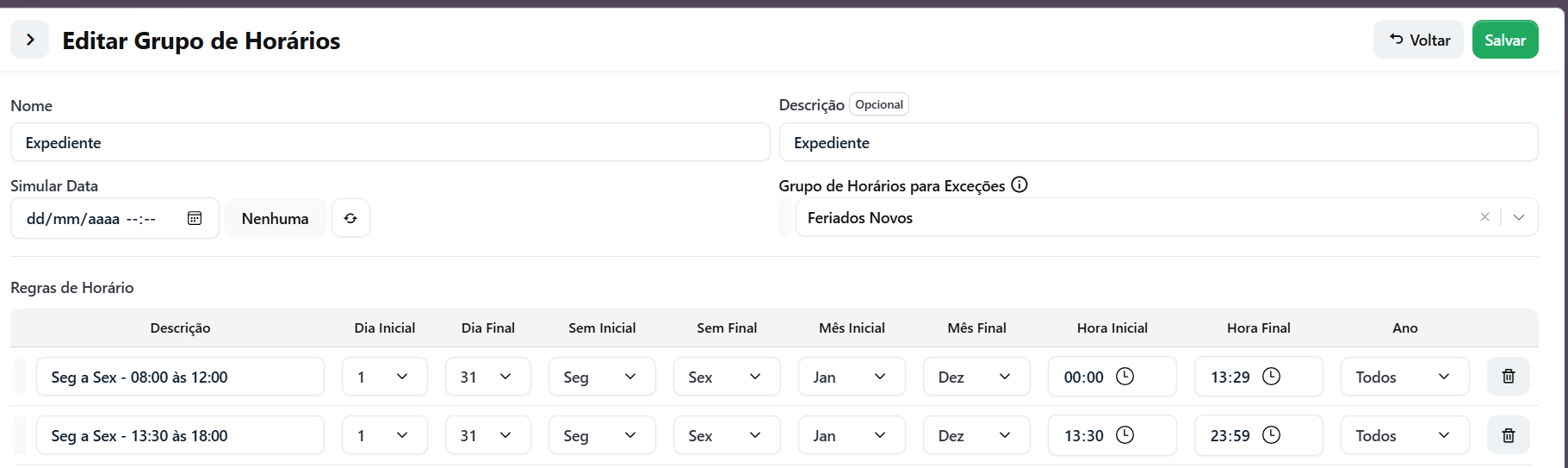Click the Dia Final column header

488,328
